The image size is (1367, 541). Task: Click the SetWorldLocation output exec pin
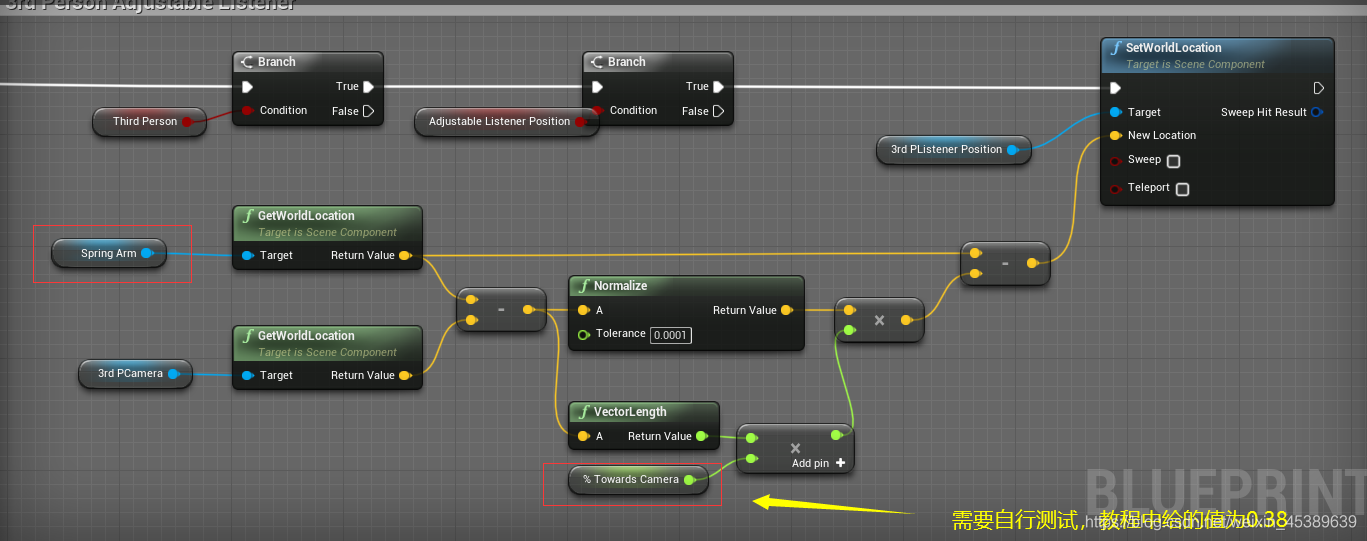click(x=1319, y=88)
